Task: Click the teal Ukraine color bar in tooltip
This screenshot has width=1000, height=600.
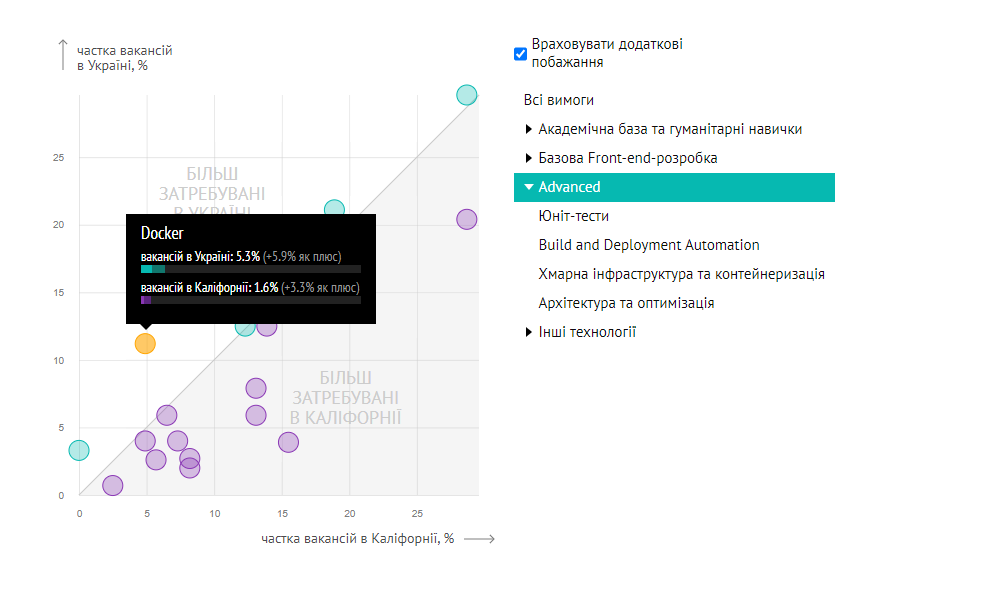Action: 151,269
